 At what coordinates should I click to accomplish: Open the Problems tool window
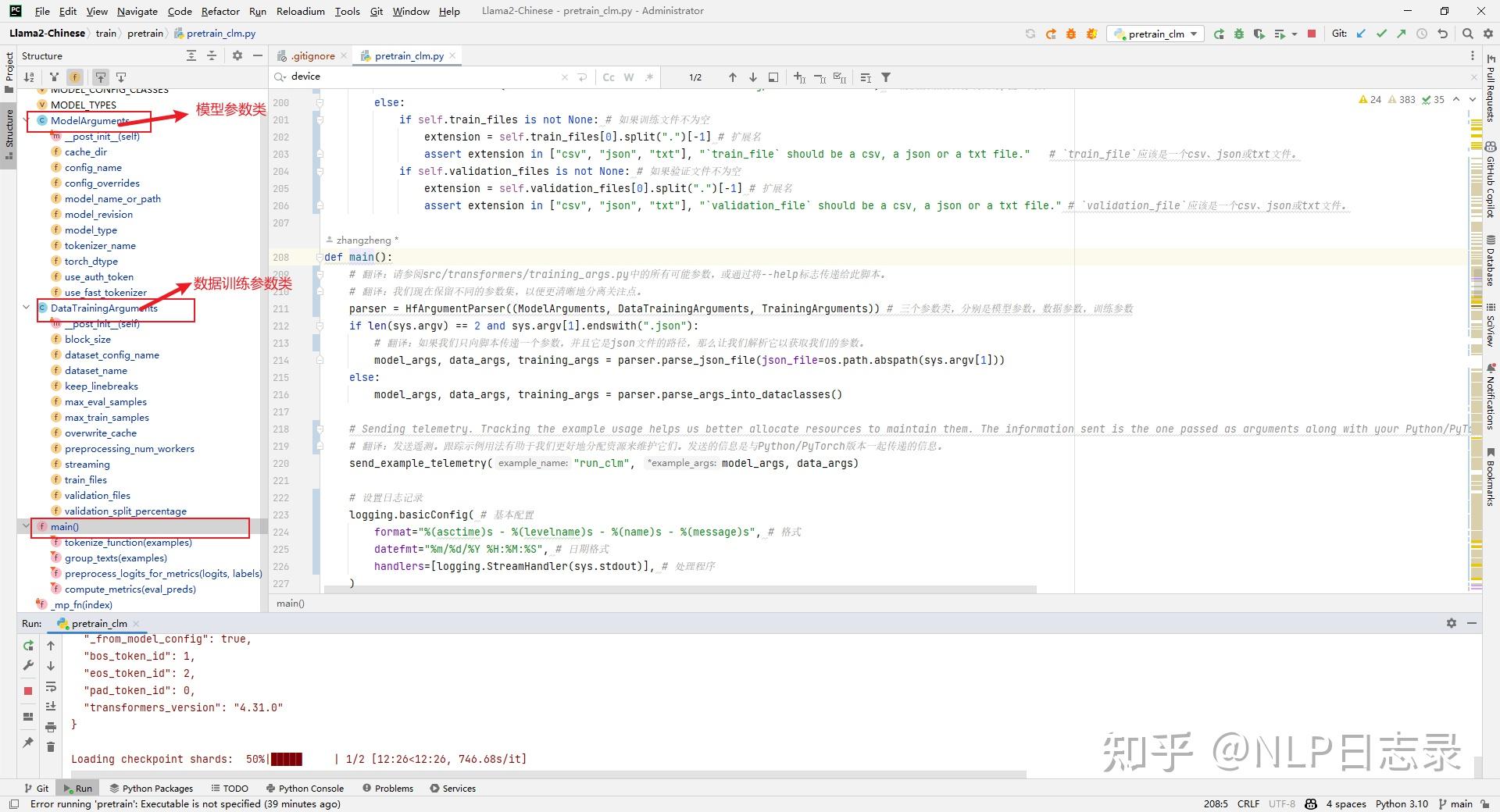393,788
